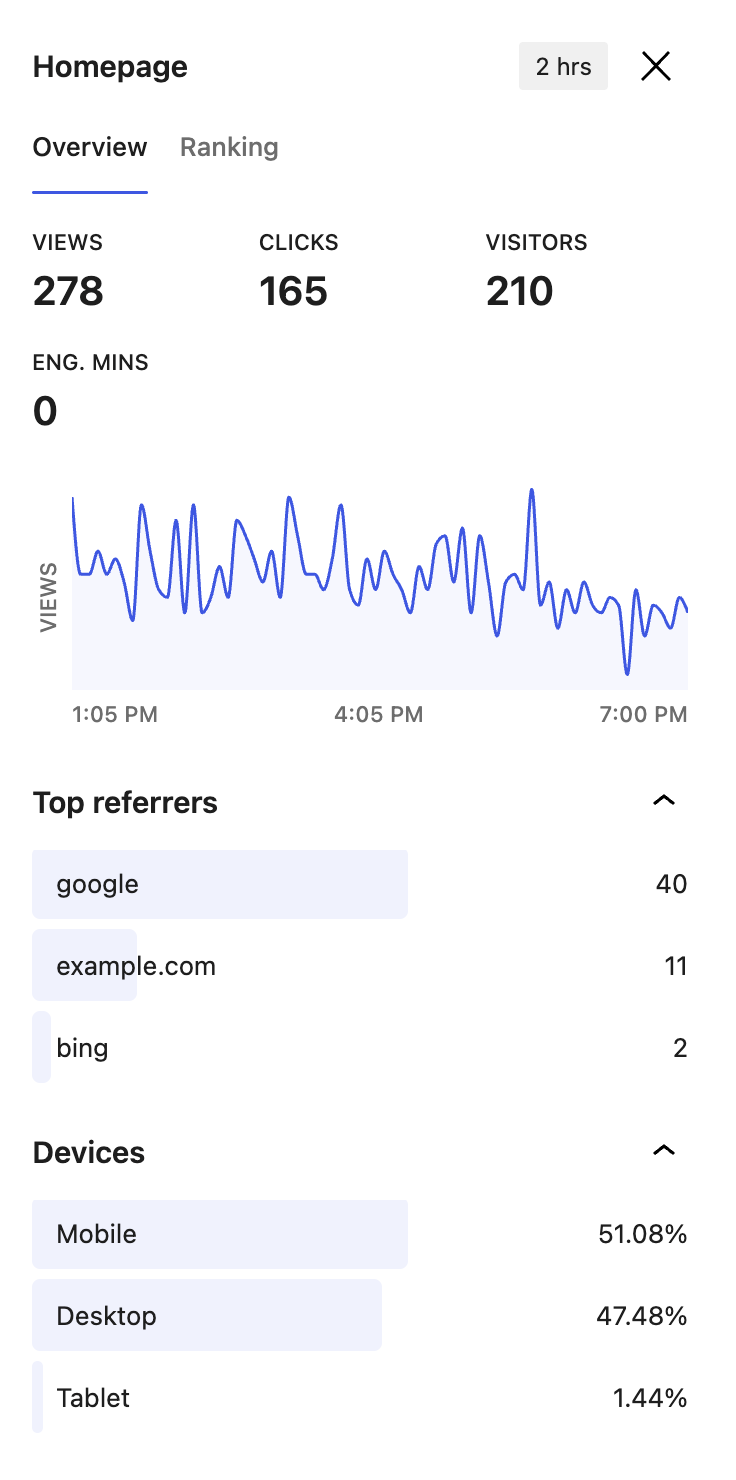Click the Desktop device bar

click(207, 1316)
